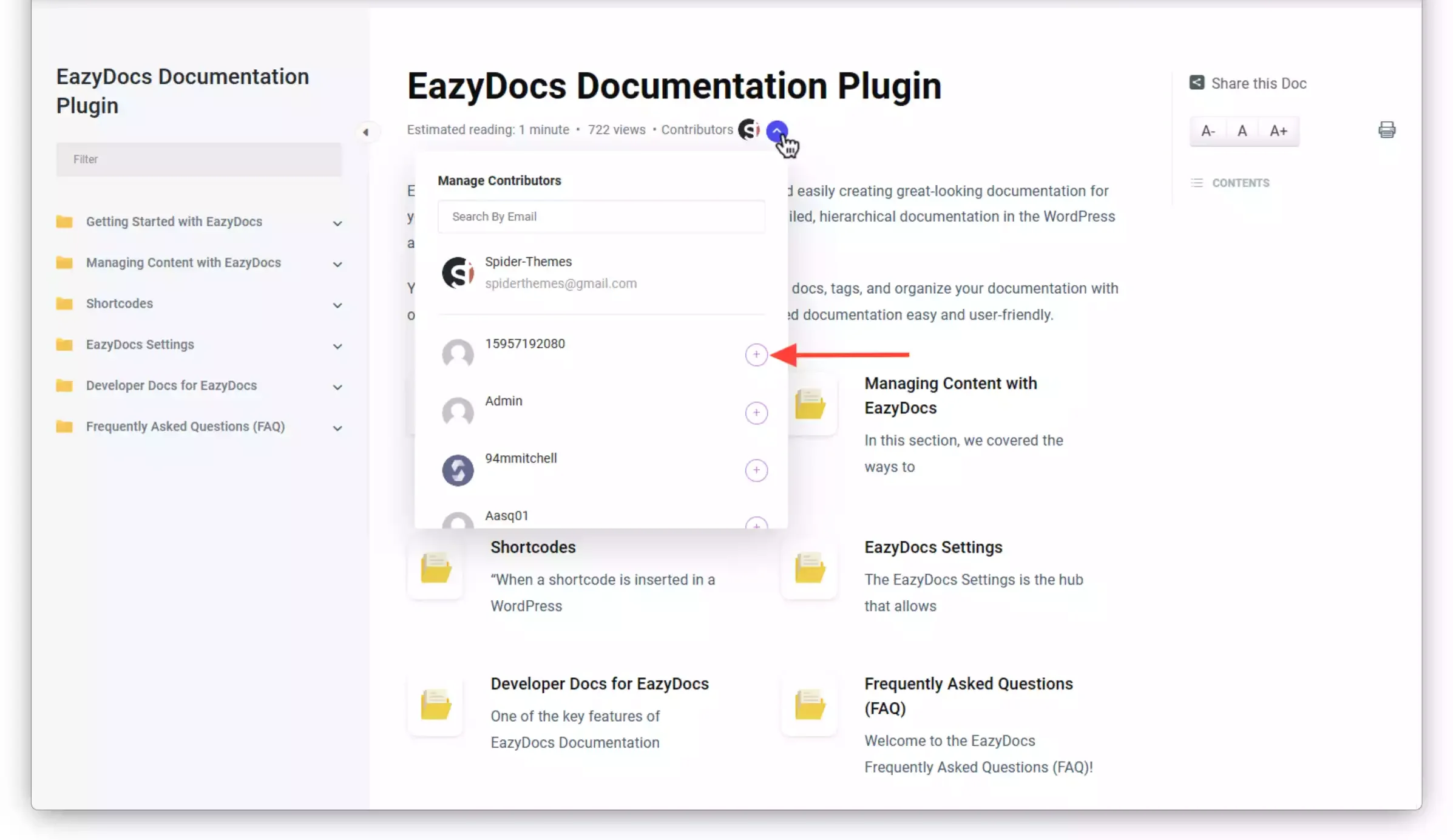Click the spiderthemes@gmail.com email text
The image size is (1453, 840).
[x=561, y=283]
